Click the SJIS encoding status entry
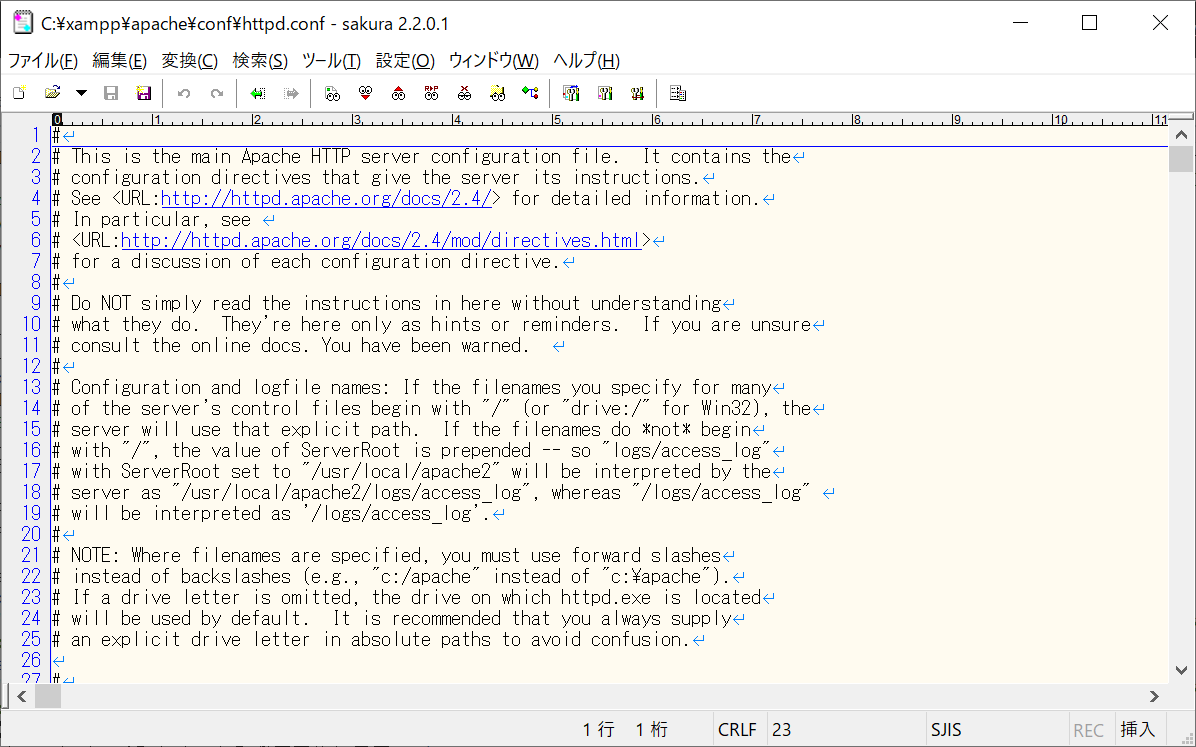Image resolution: width=1196 pixels, height=747 pixels. pos(946,729)
